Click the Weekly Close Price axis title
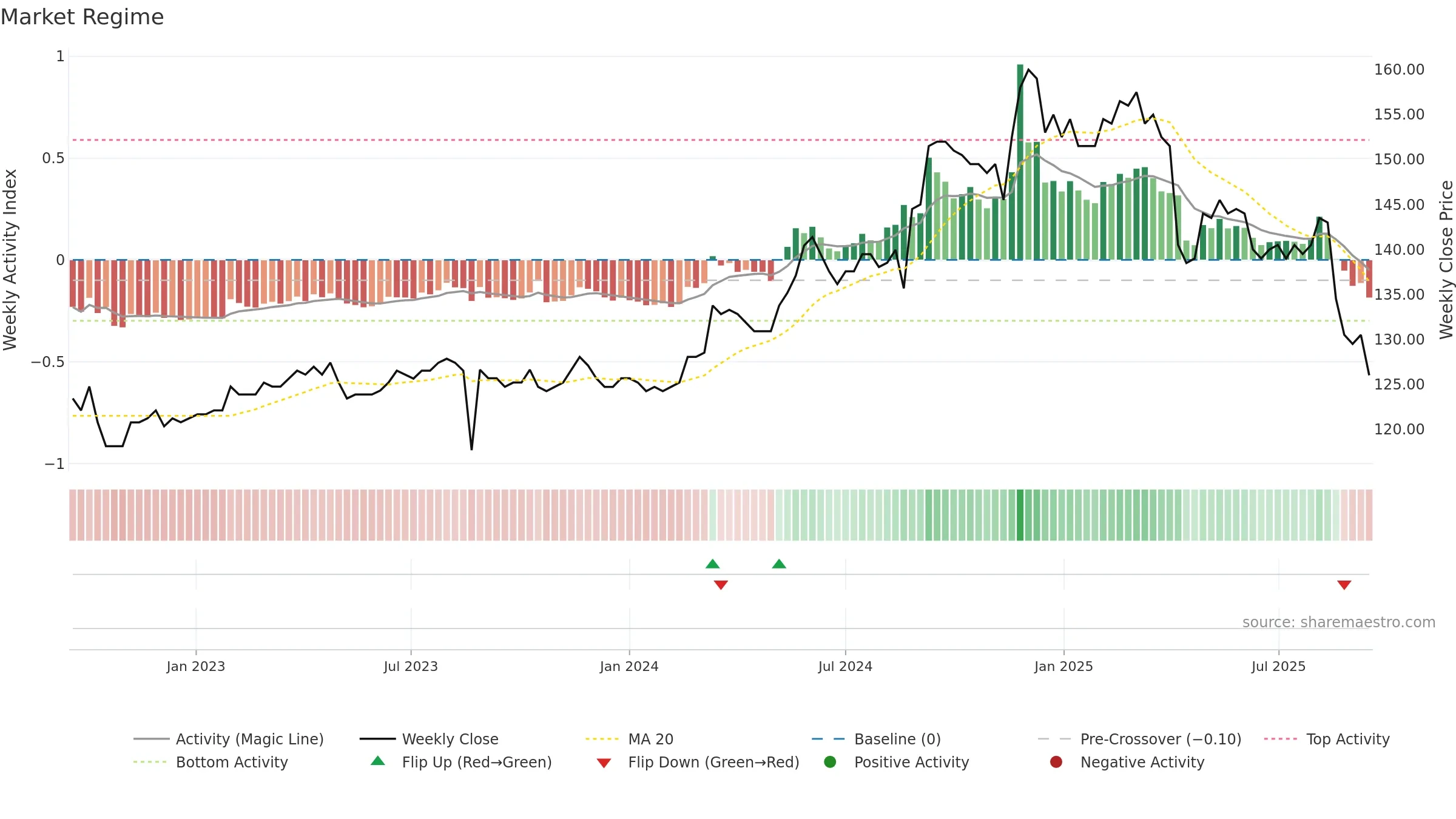The image size is (1456, 819). 1446,260
